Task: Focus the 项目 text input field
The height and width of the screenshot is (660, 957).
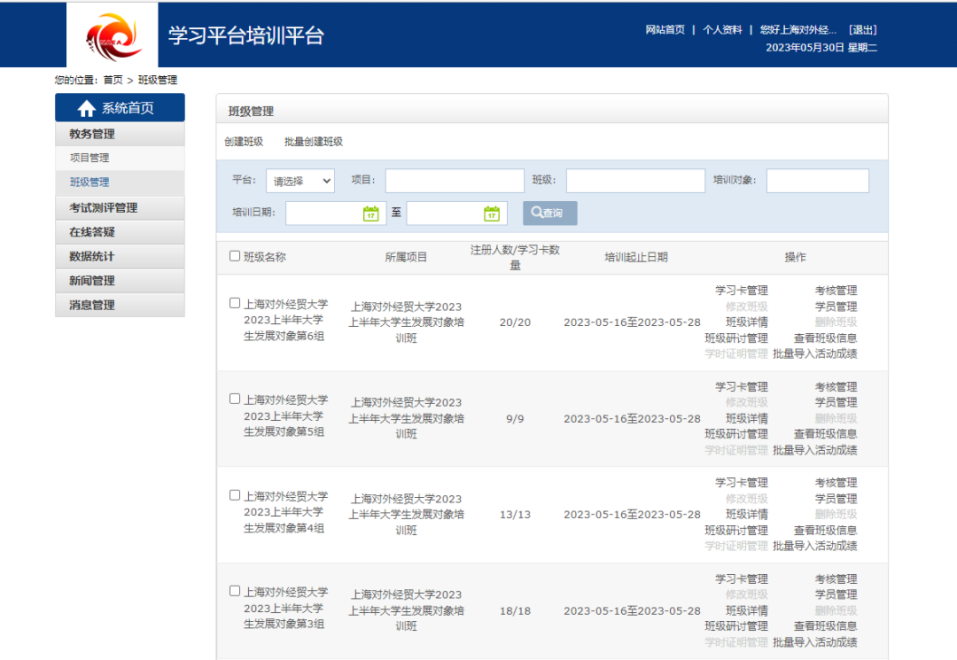Action: coord(454,181)
